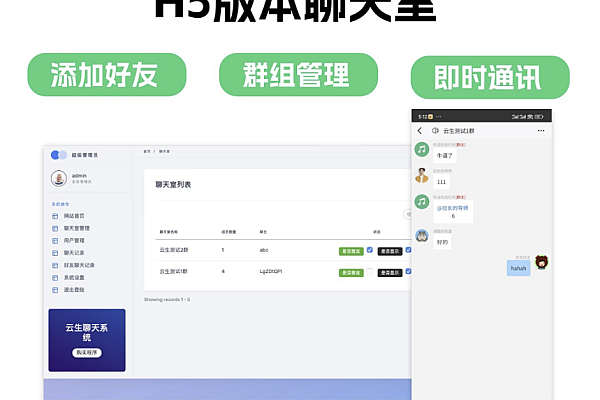600x400 pixels.
Task: Click the 聊天室名称 column header
Action: [x=169, y=232]
